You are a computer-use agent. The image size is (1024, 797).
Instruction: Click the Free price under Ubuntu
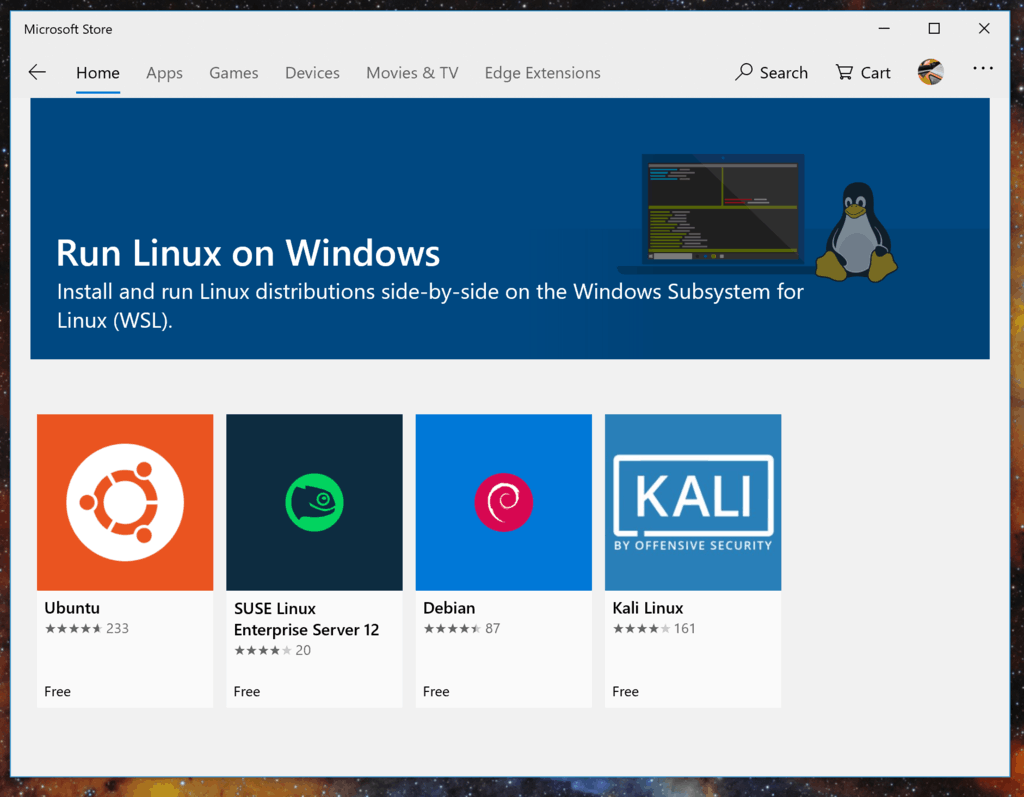(x=57, y=691)
